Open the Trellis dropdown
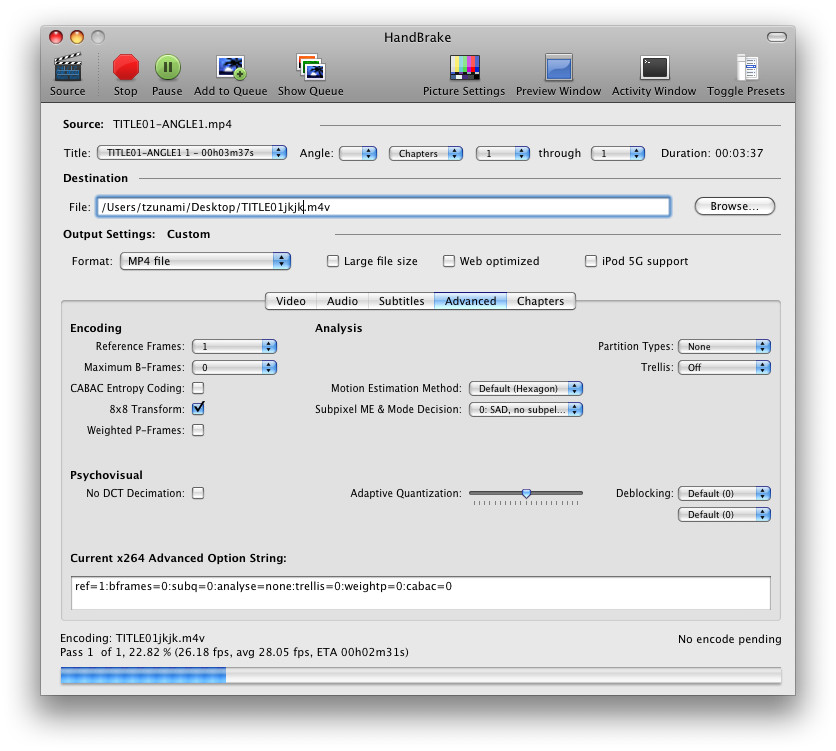The height and width of the screenshot is (751, 836). [x=724, y=367]
